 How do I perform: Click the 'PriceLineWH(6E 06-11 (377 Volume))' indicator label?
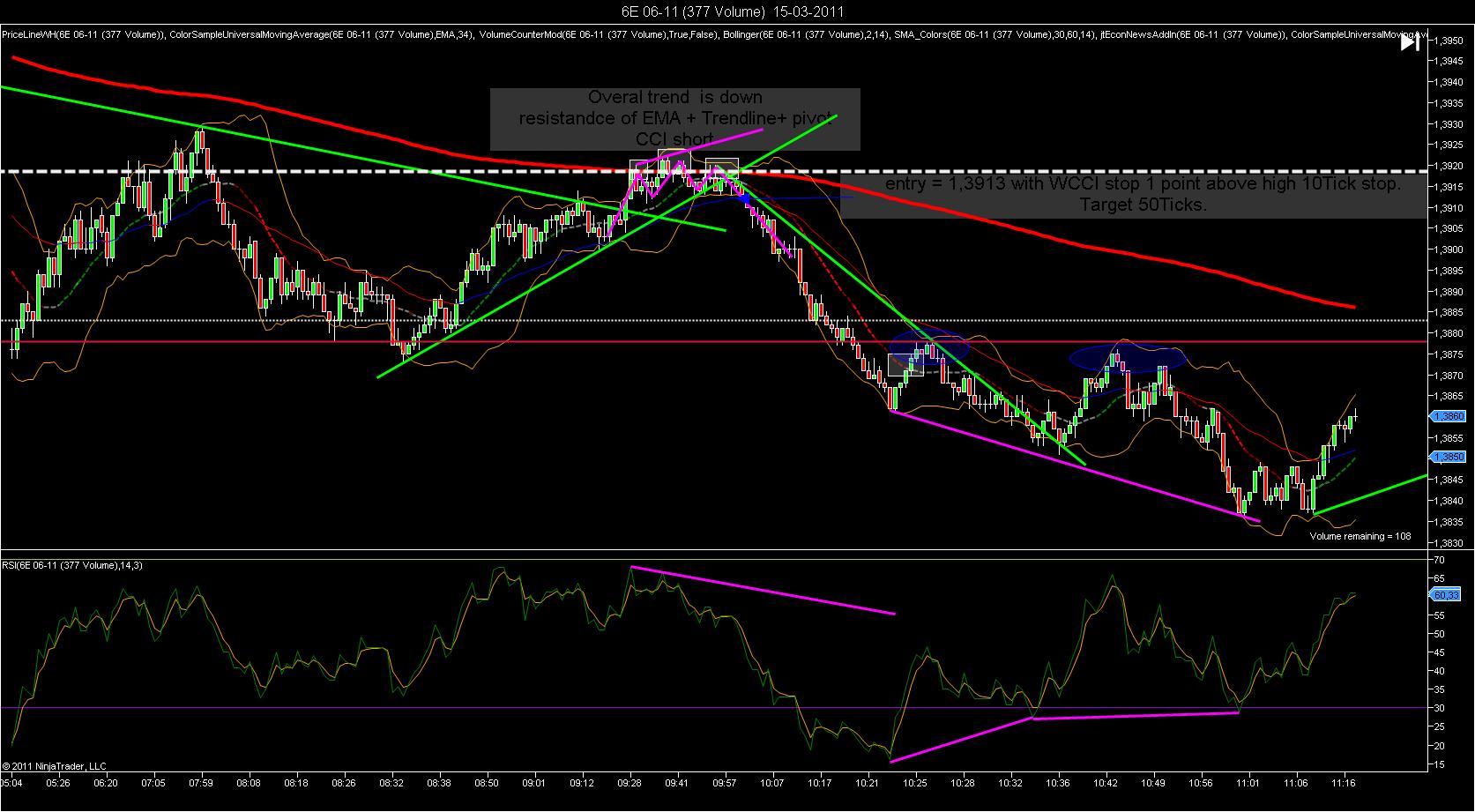[x=83, y=35]
